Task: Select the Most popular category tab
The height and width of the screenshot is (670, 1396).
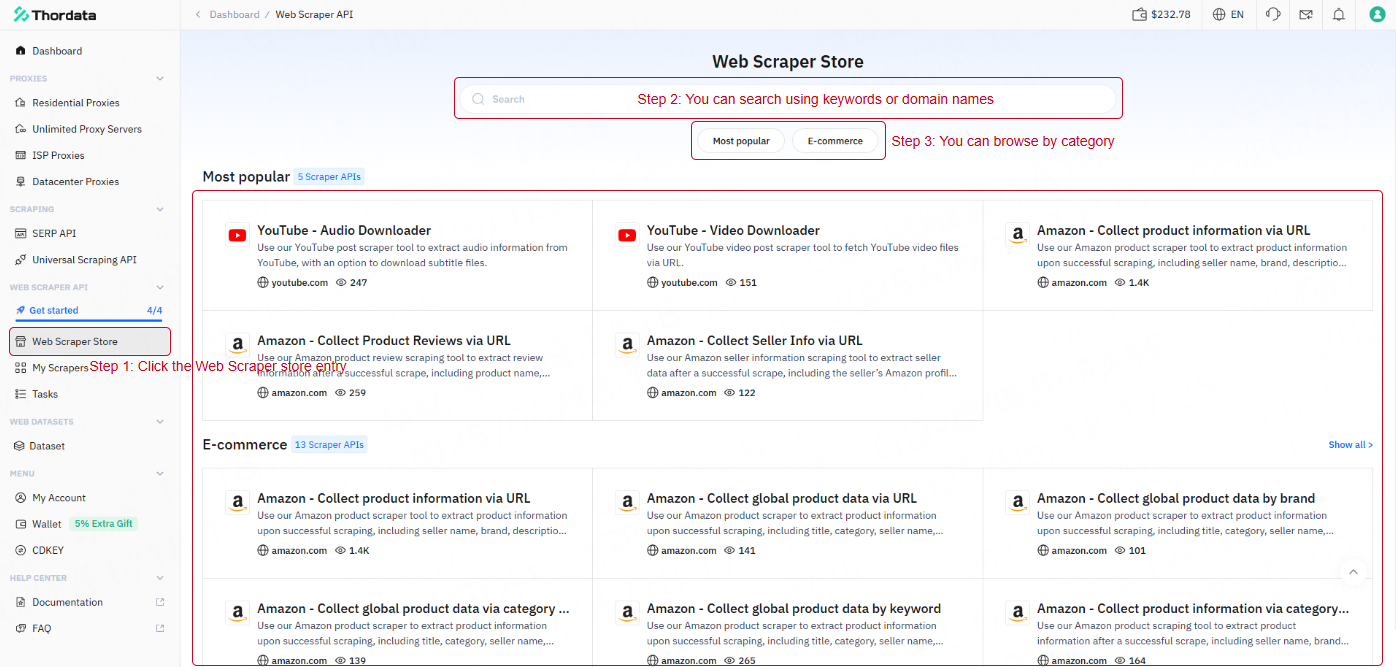Action: (741, 141)
